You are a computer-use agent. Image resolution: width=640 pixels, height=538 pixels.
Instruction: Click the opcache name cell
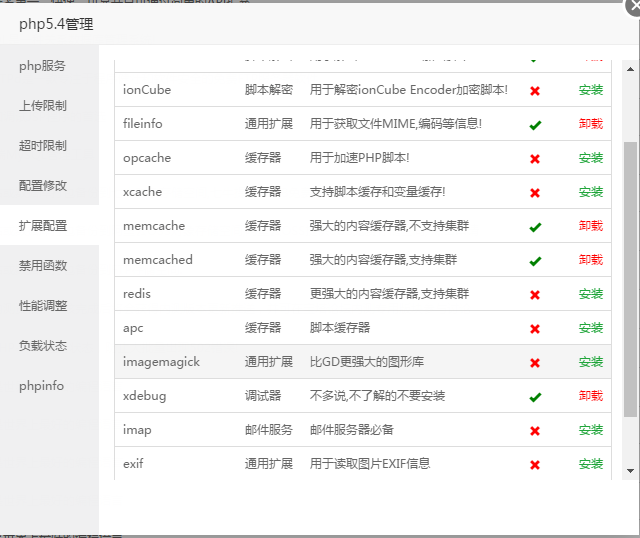[147, 158]
